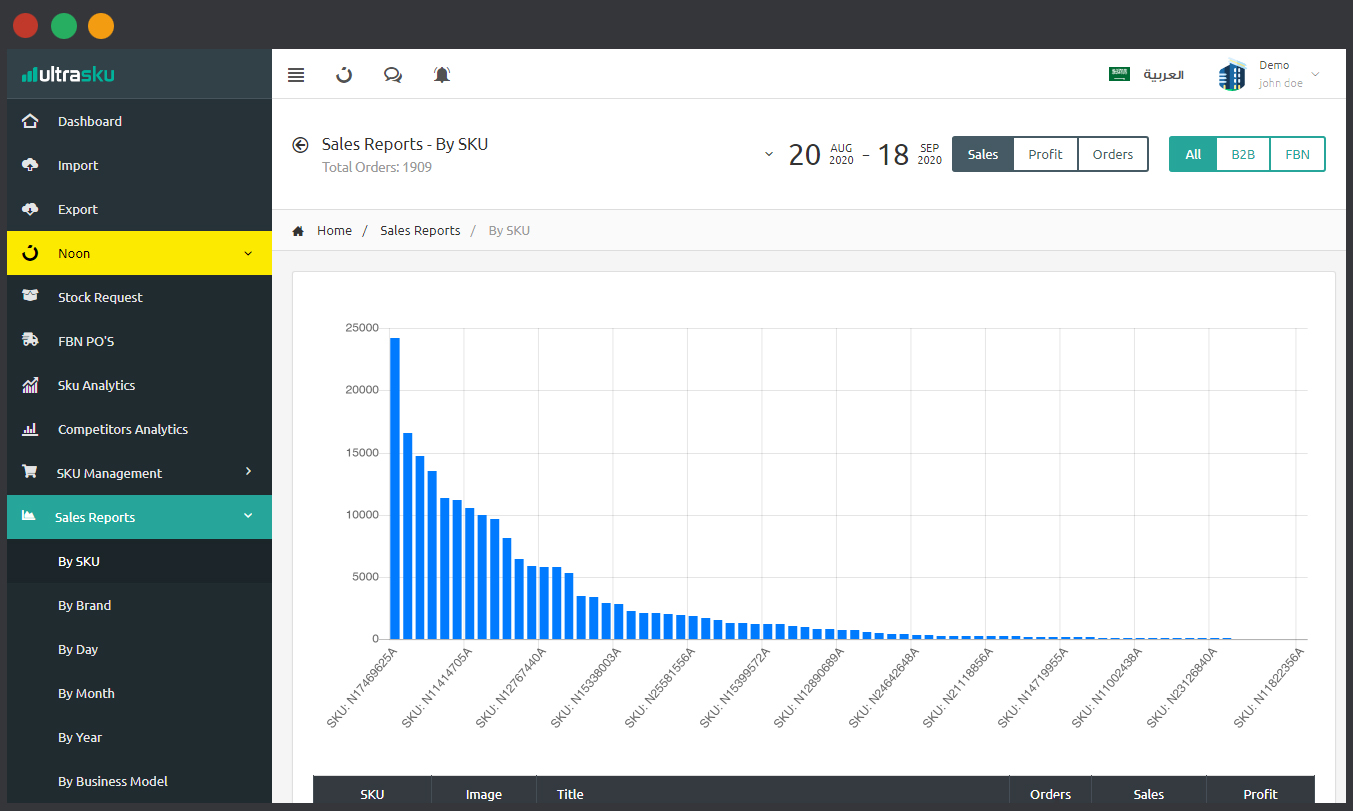Switch report metric to Profit
The width and height of the screenshot is (1353, 811).
point(1045,154)
